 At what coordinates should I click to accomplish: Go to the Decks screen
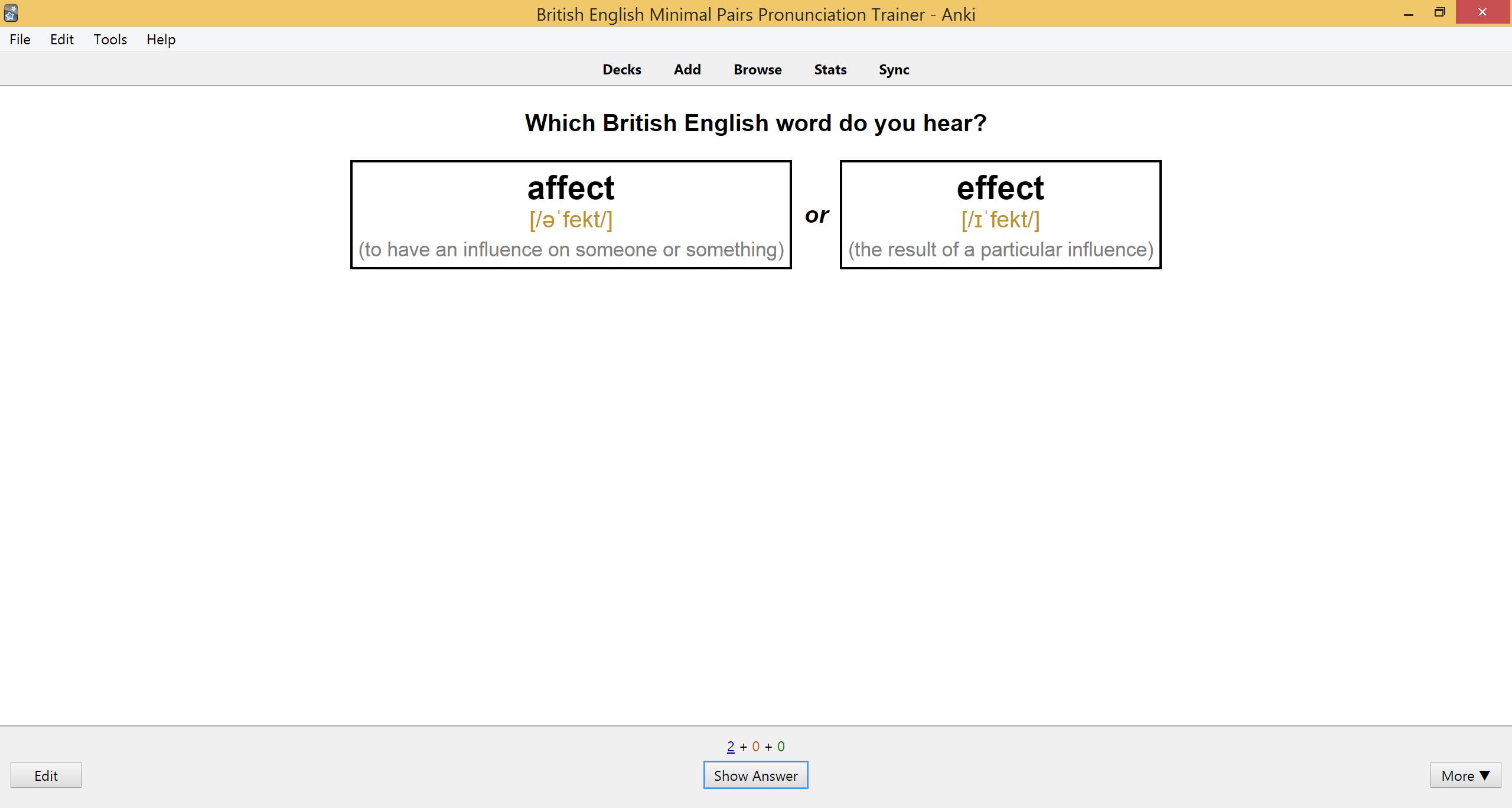[x=621, y=70]
